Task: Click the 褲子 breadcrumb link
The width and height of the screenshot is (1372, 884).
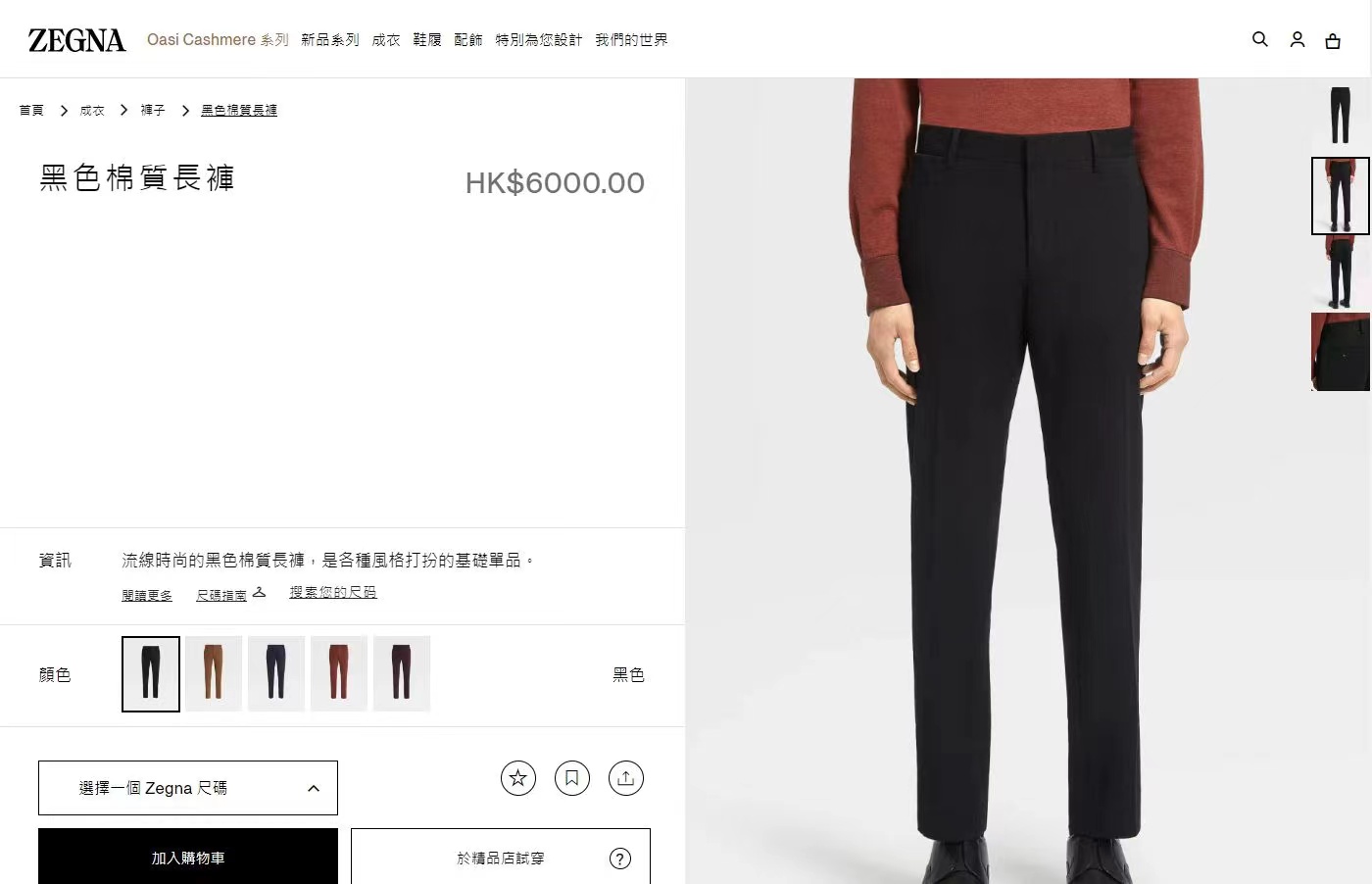Action: coord(153,110)
